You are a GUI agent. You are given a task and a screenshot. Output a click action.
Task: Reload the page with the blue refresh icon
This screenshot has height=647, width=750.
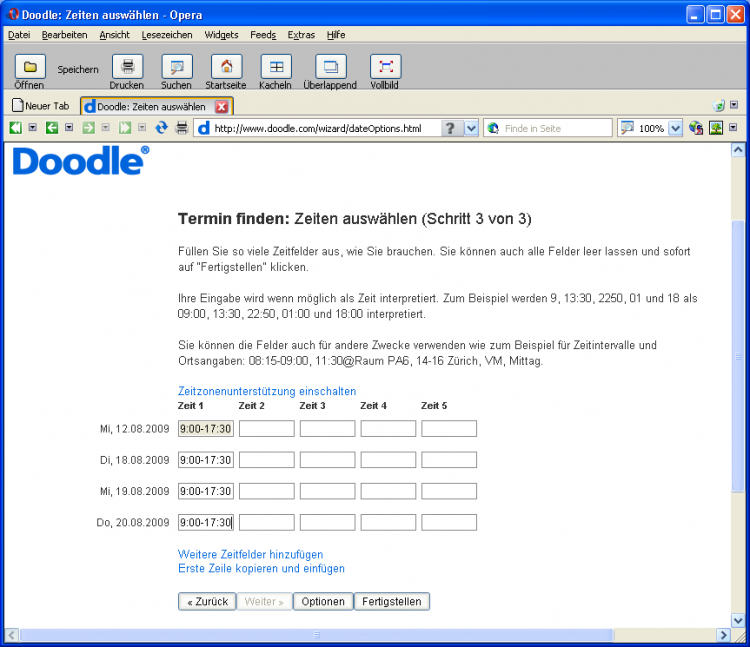[x=162, y=128]
